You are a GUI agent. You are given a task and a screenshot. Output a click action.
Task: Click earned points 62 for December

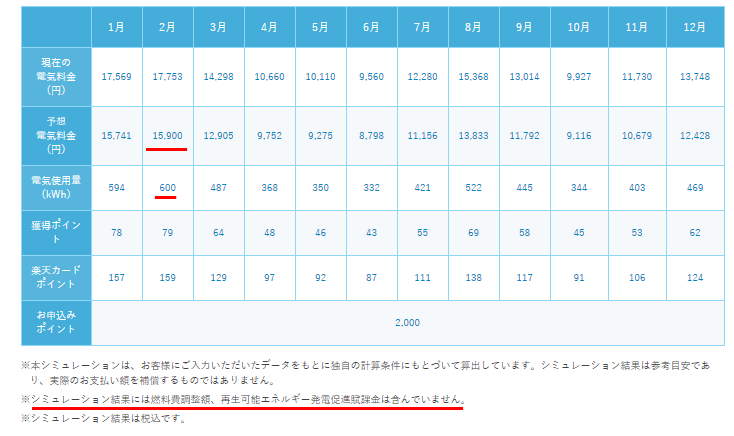pos(695,233)
